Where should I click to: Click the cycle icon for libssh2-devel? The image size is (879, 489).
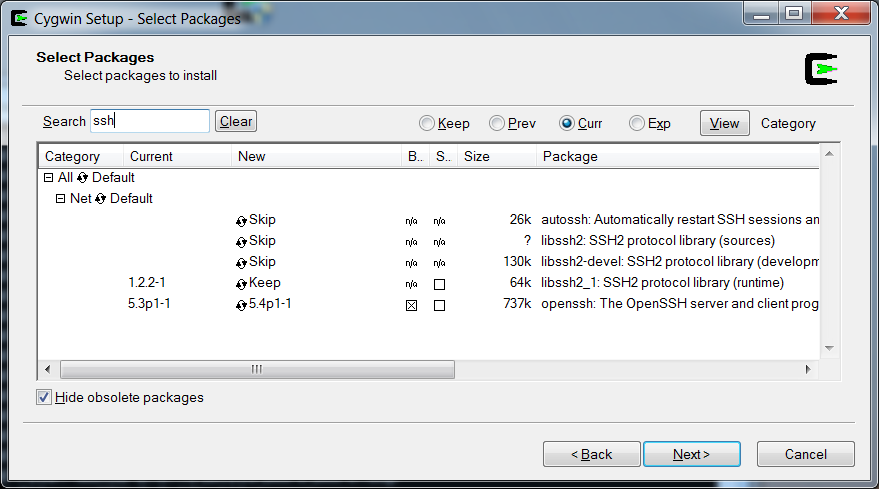241,263
